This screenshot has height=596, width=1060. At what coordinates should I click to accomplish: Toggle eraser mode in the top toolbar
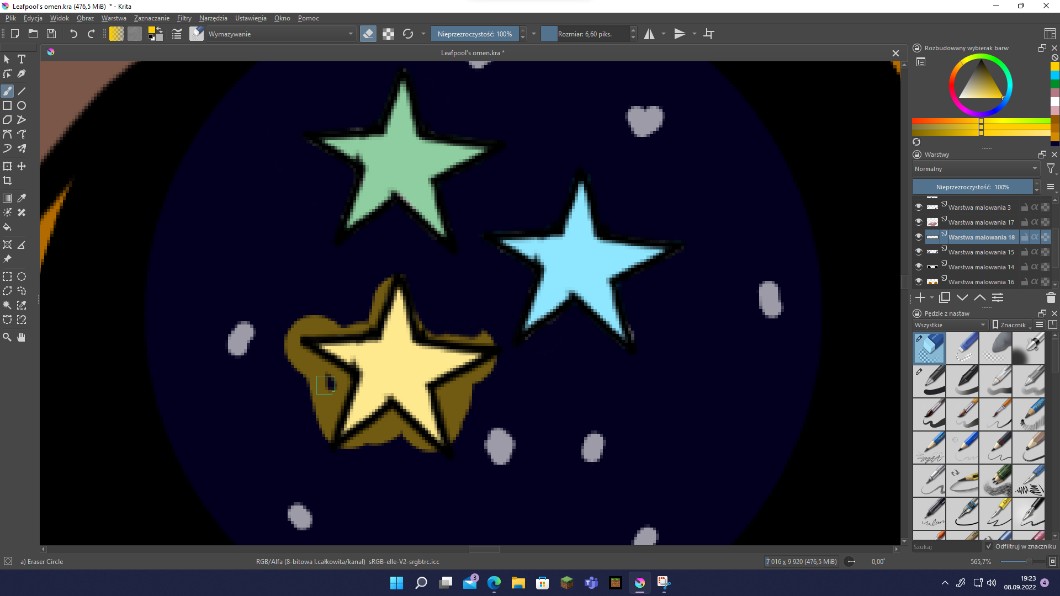pos(367,34)
